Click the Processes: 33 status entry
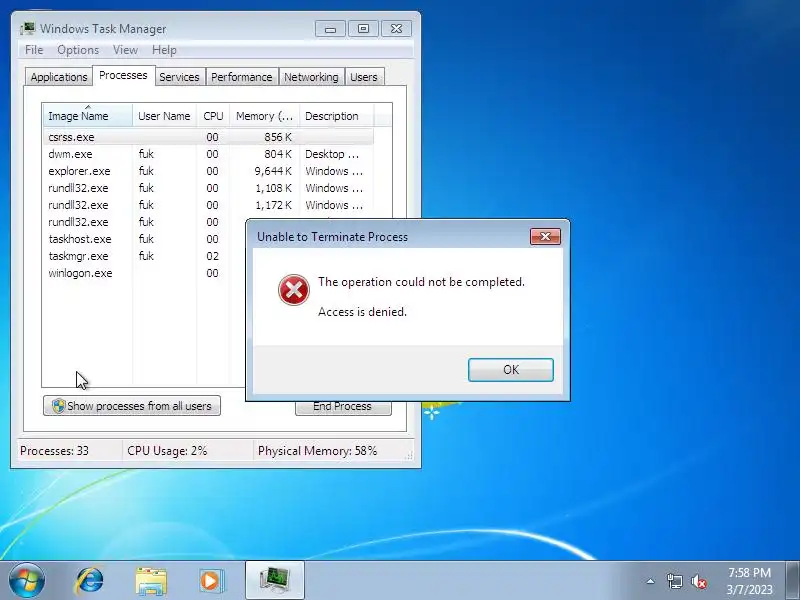The height and width of the screenshot is (600, 800). coord(55,451)
